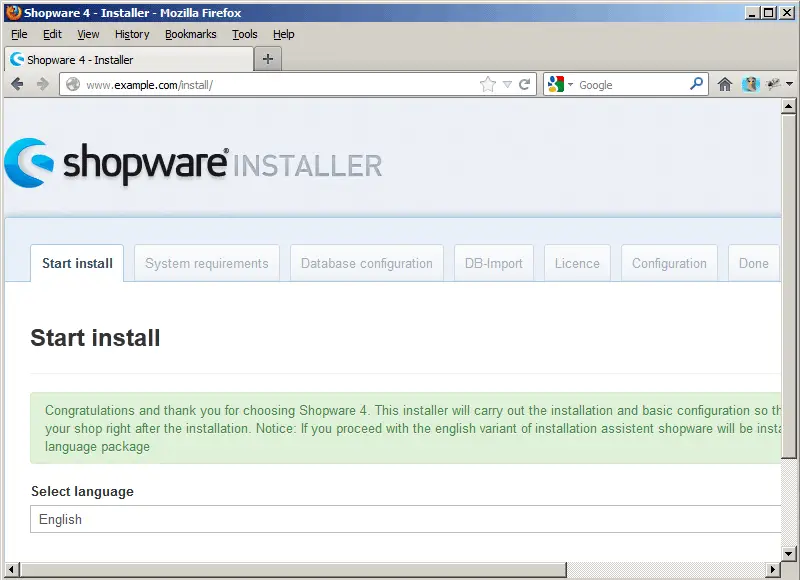This screenshot has width=800, height=580.
Task: Go to the Database configuration step
Action: (366, 263)
